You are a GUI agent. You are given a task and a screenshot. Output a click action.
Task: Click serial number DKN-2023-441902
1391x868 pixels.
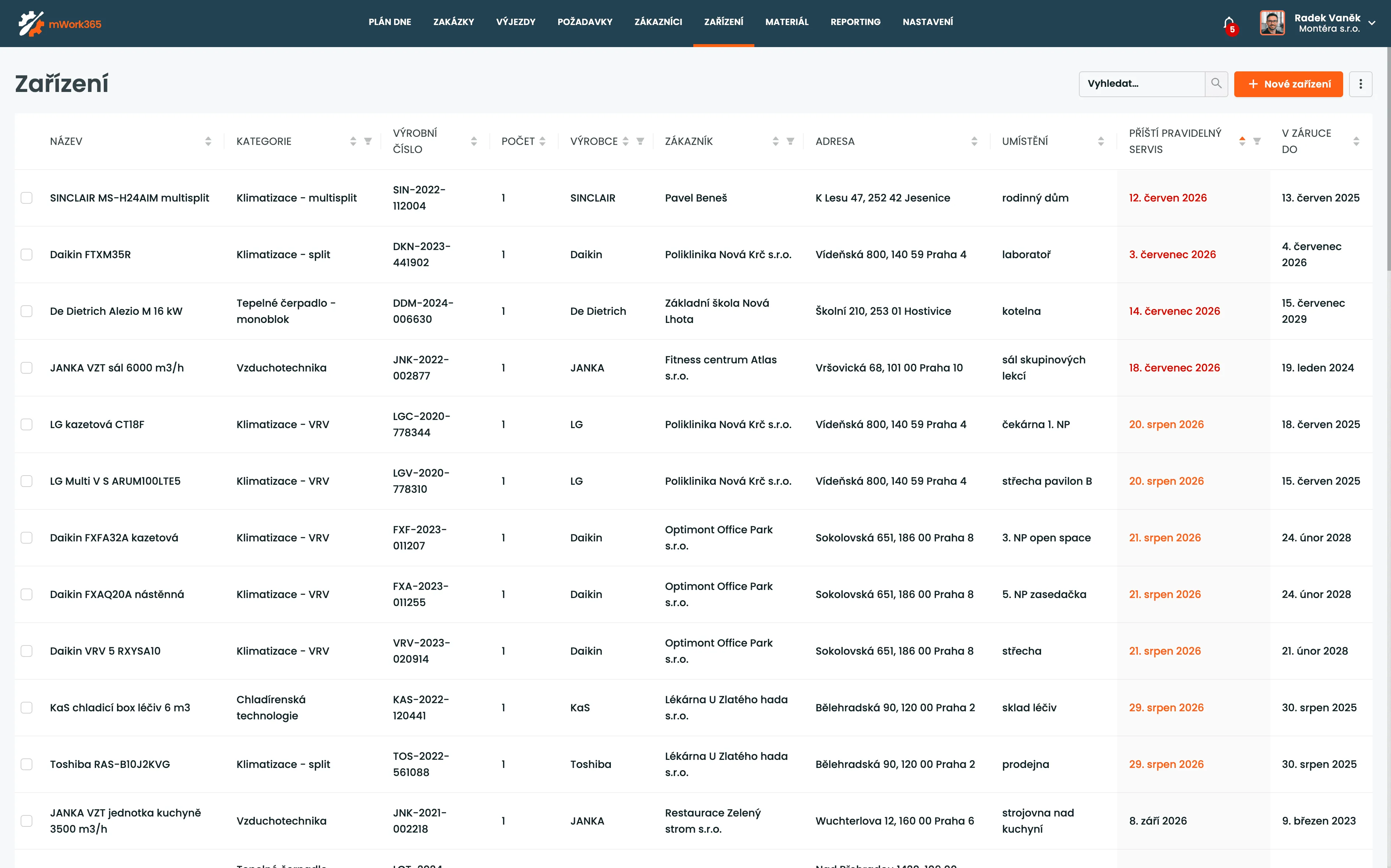click(422, 255)
